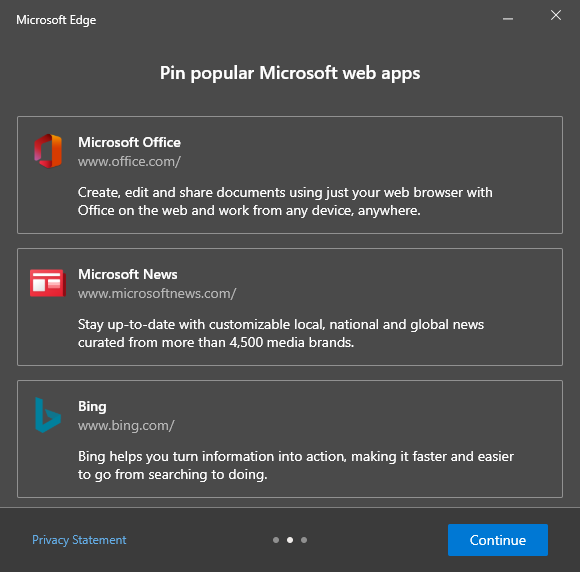Click the Bing description about searching to doing
This screenshot has height=572, width=580.
(x=296, y=465)
